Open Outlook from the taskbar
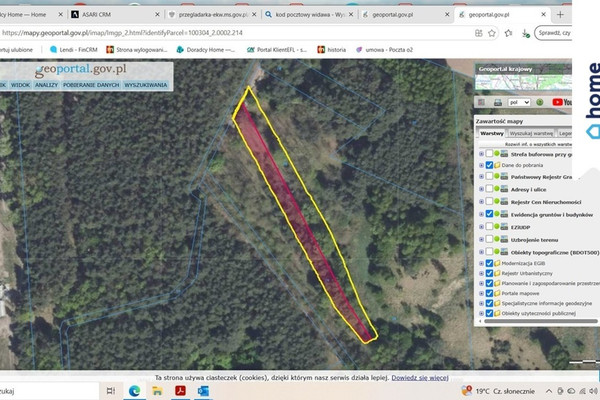Screen dimensions: 600x400 click(203, 391)
